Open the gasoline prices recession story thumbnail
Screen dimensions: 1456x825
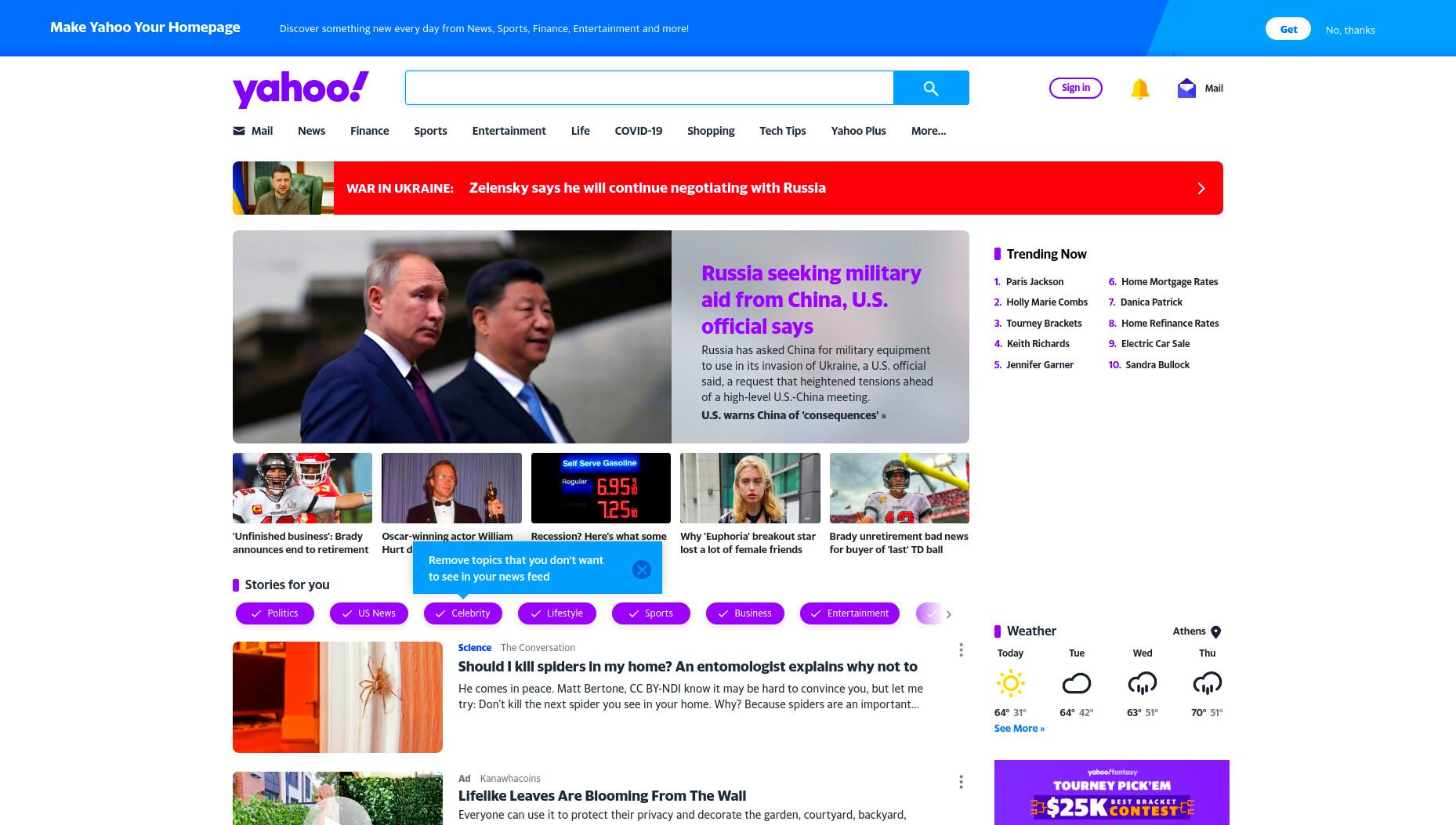(x=601, y=488)
